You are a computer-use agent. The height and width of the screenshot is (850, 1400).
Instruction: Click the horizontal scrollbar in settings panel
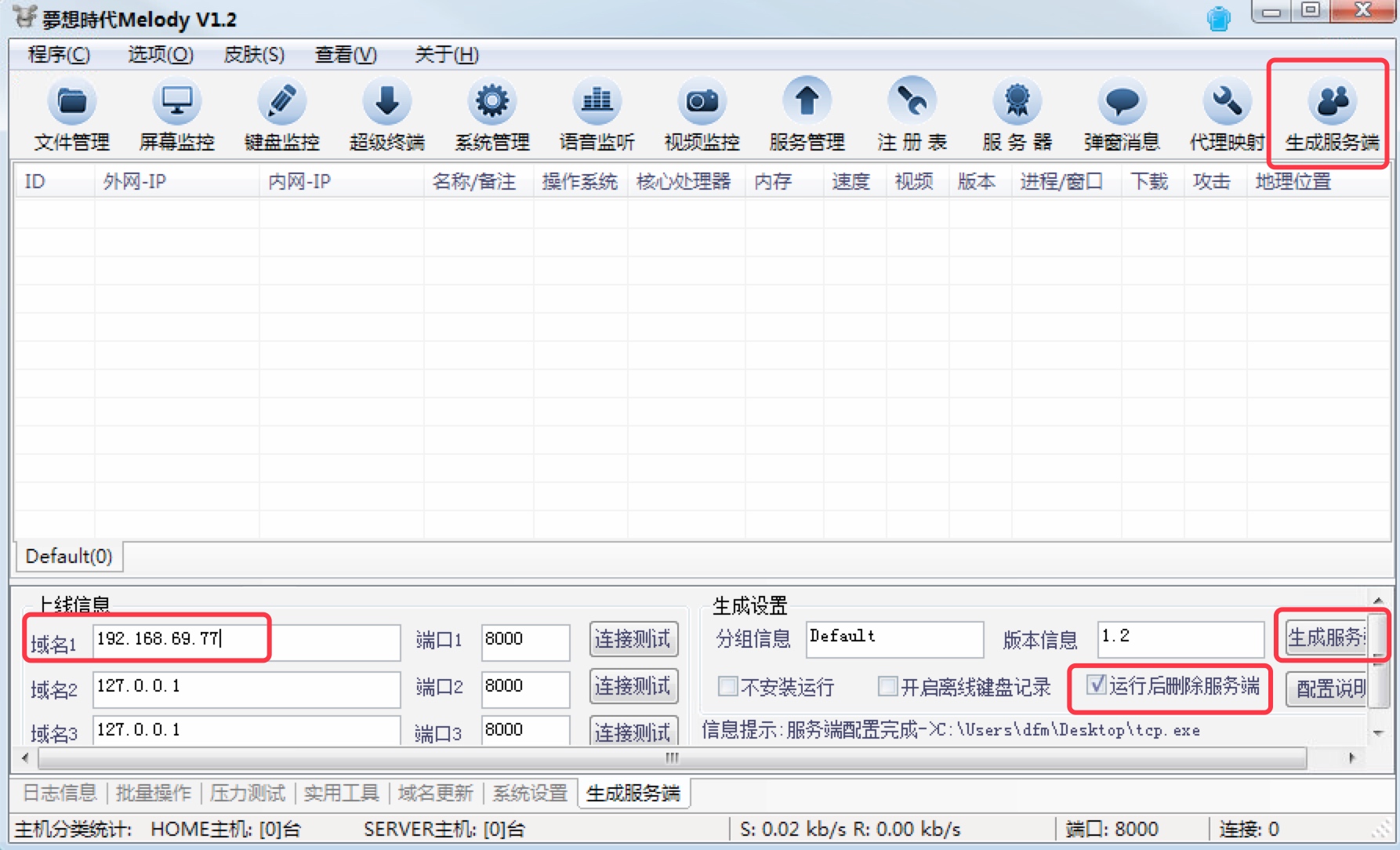(673, 757)
